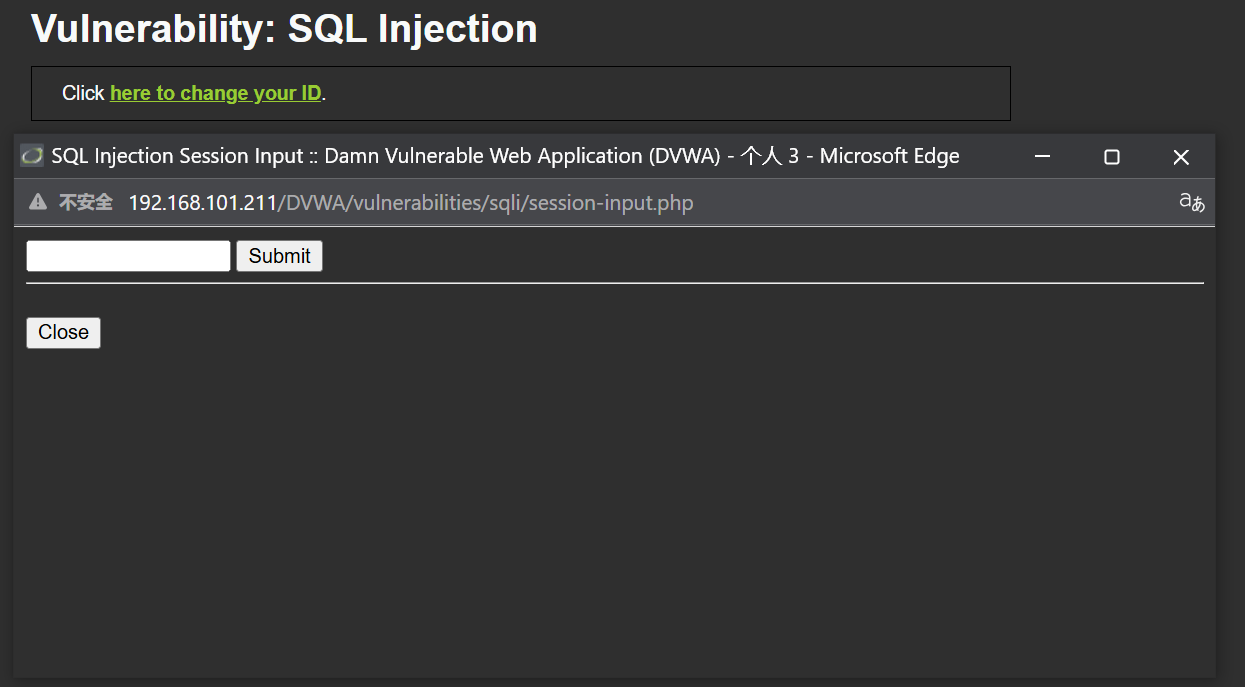This screenshot has height=687, width=1245.
Task: Click the not-secure warning triangle icon
Action: (38, 203)
